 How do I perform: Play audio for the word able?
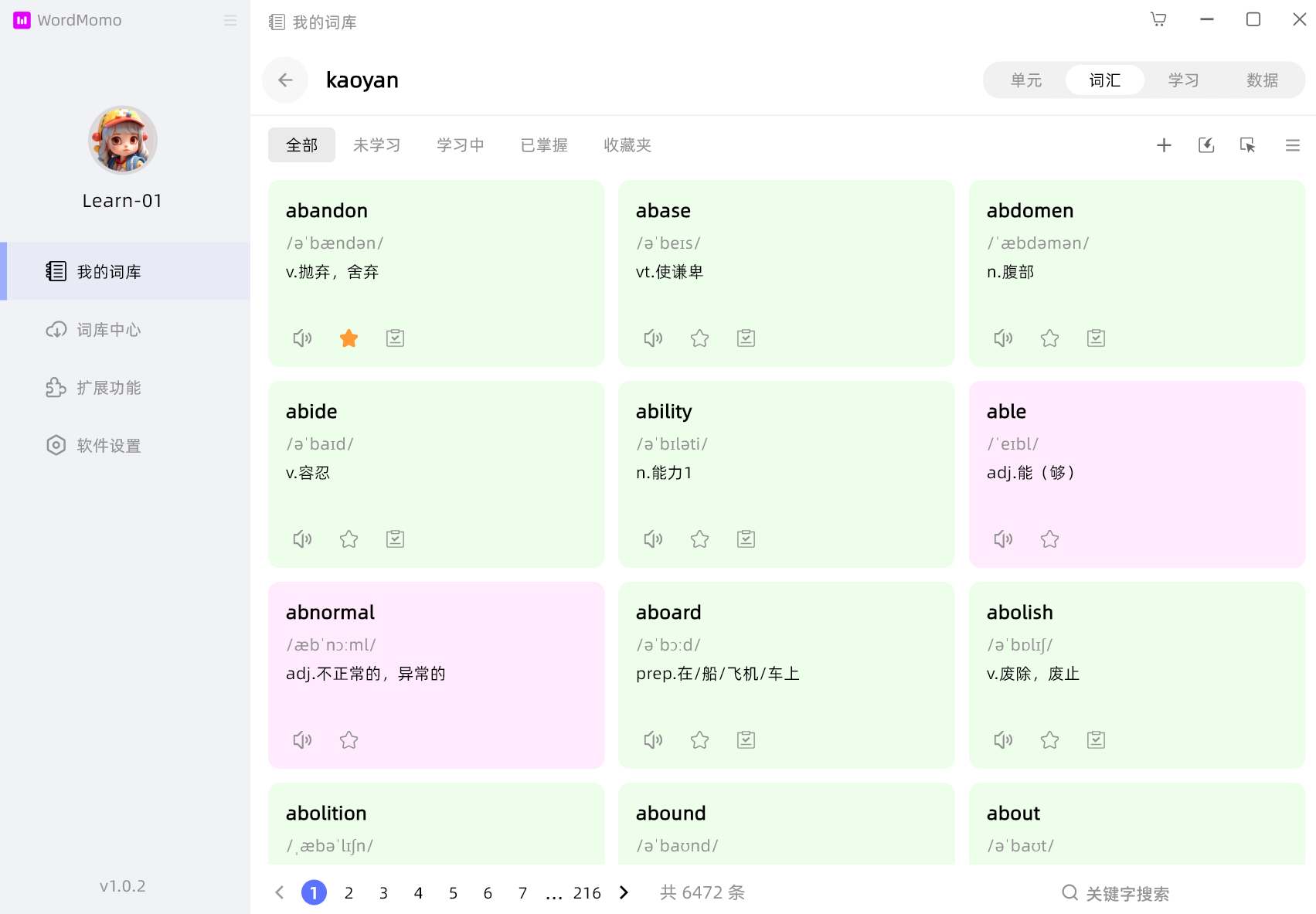[x=1003, y=539]
